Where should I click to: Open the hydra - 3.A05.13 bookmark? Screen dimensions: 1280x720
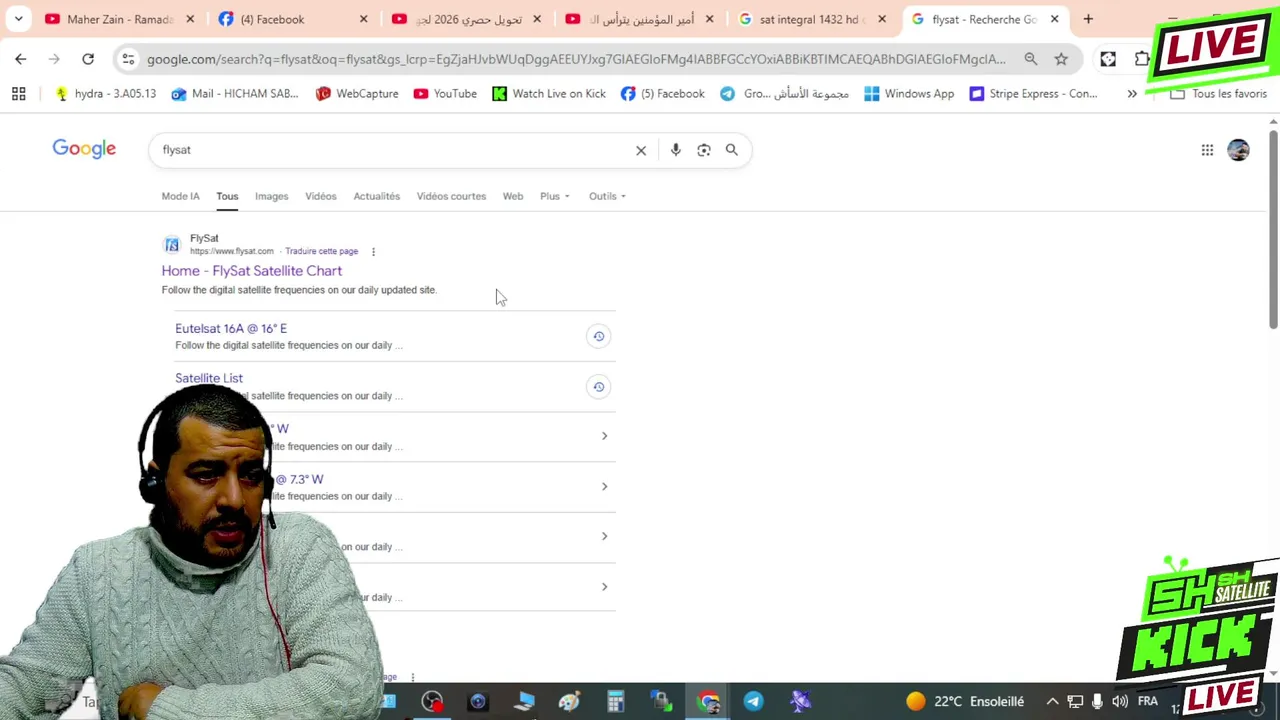[x=106, y=93]
